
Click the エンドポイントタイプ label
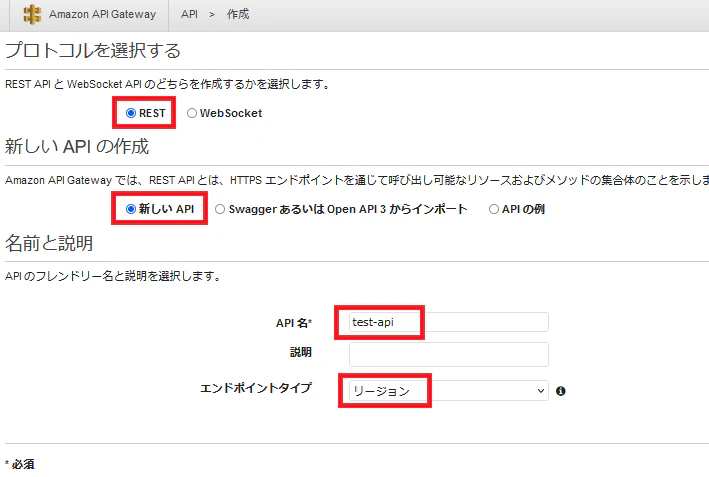click(x=256, y=388)
